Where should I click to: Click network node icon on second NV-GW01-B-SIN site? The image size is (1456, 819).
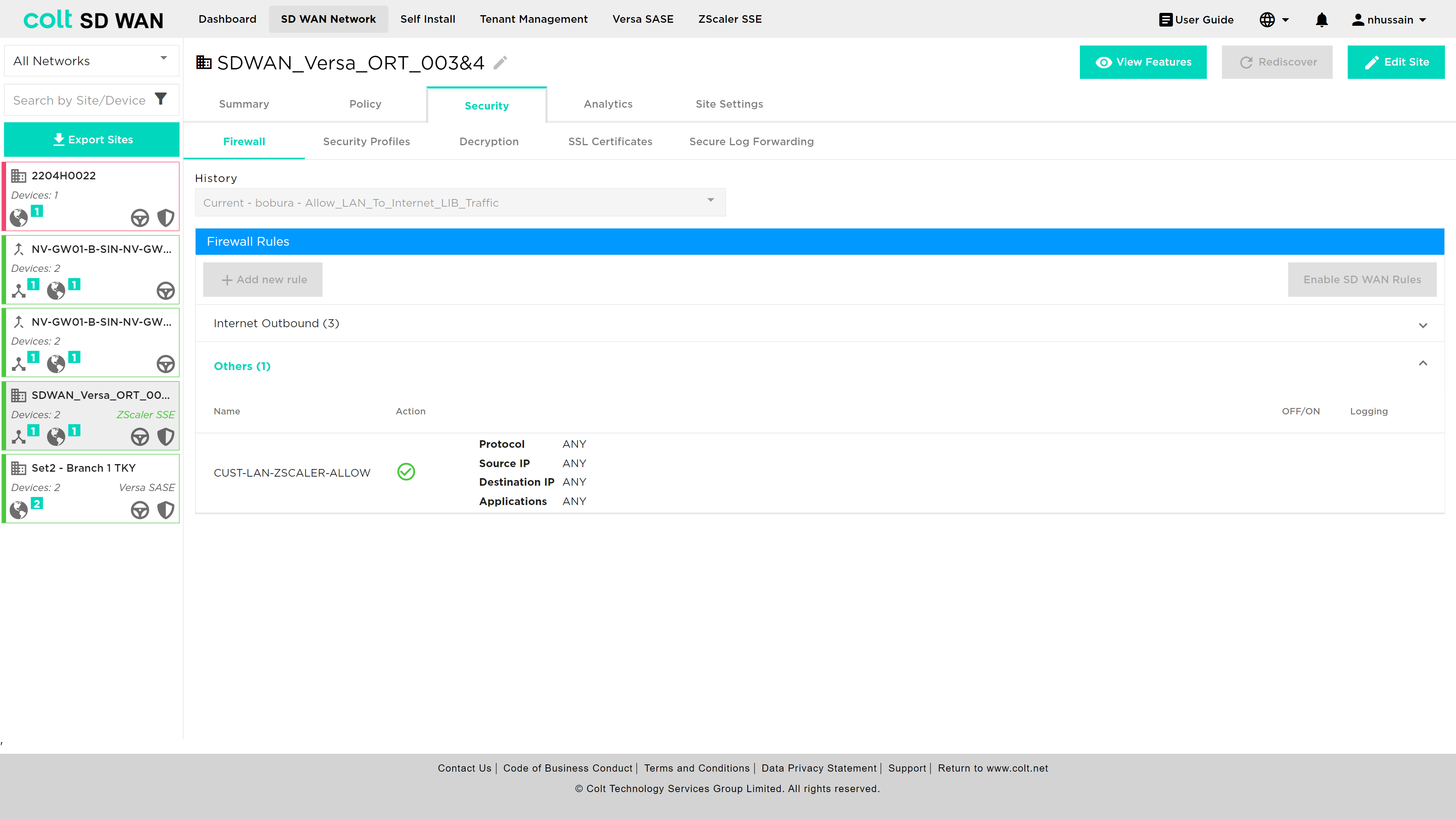coord(19,364)
